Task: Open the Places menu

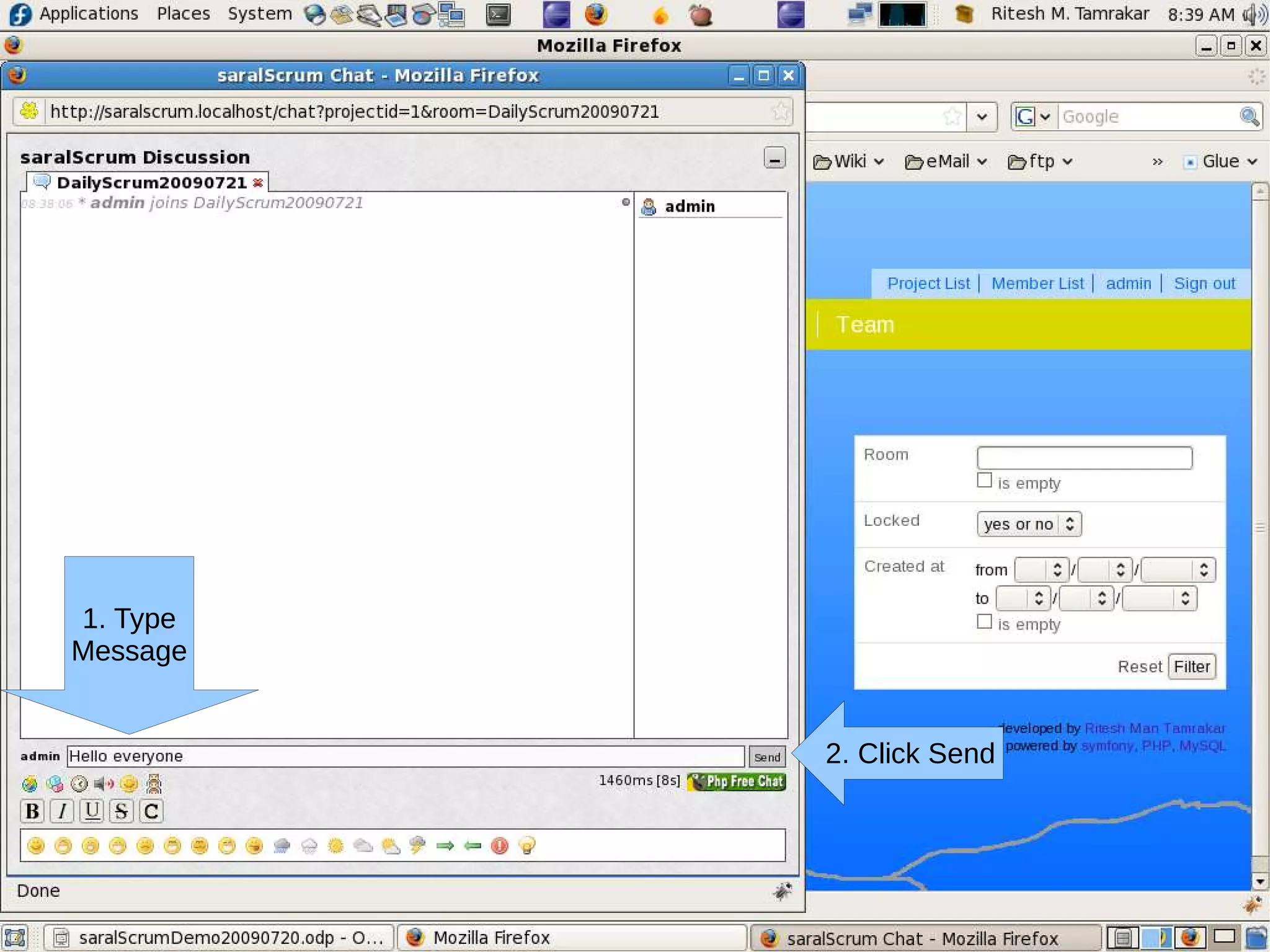Action: click(183, 14)
